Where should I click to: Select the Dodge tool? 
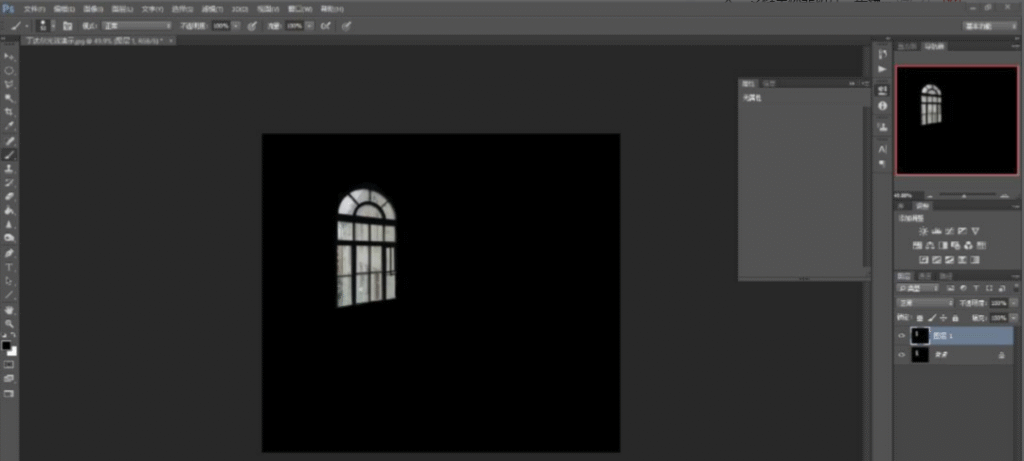[9, 238]
